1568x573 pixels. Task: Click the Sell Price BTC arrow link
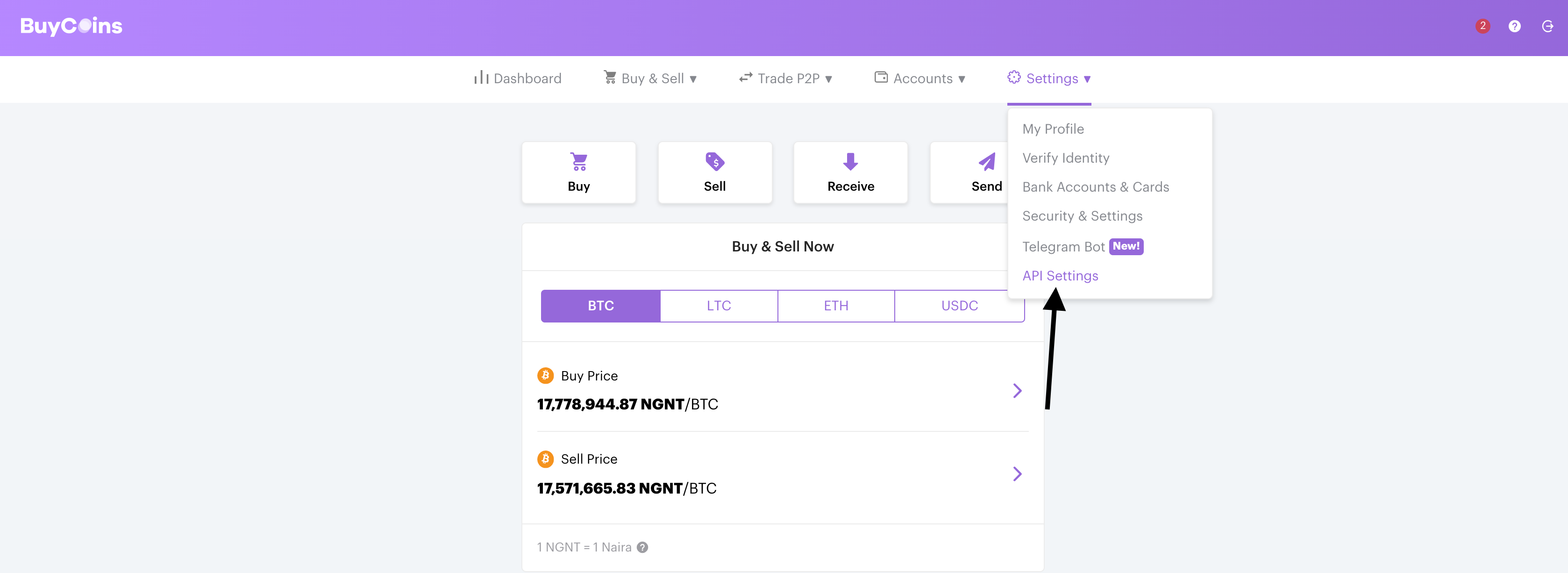click(x=1018, y=474)
